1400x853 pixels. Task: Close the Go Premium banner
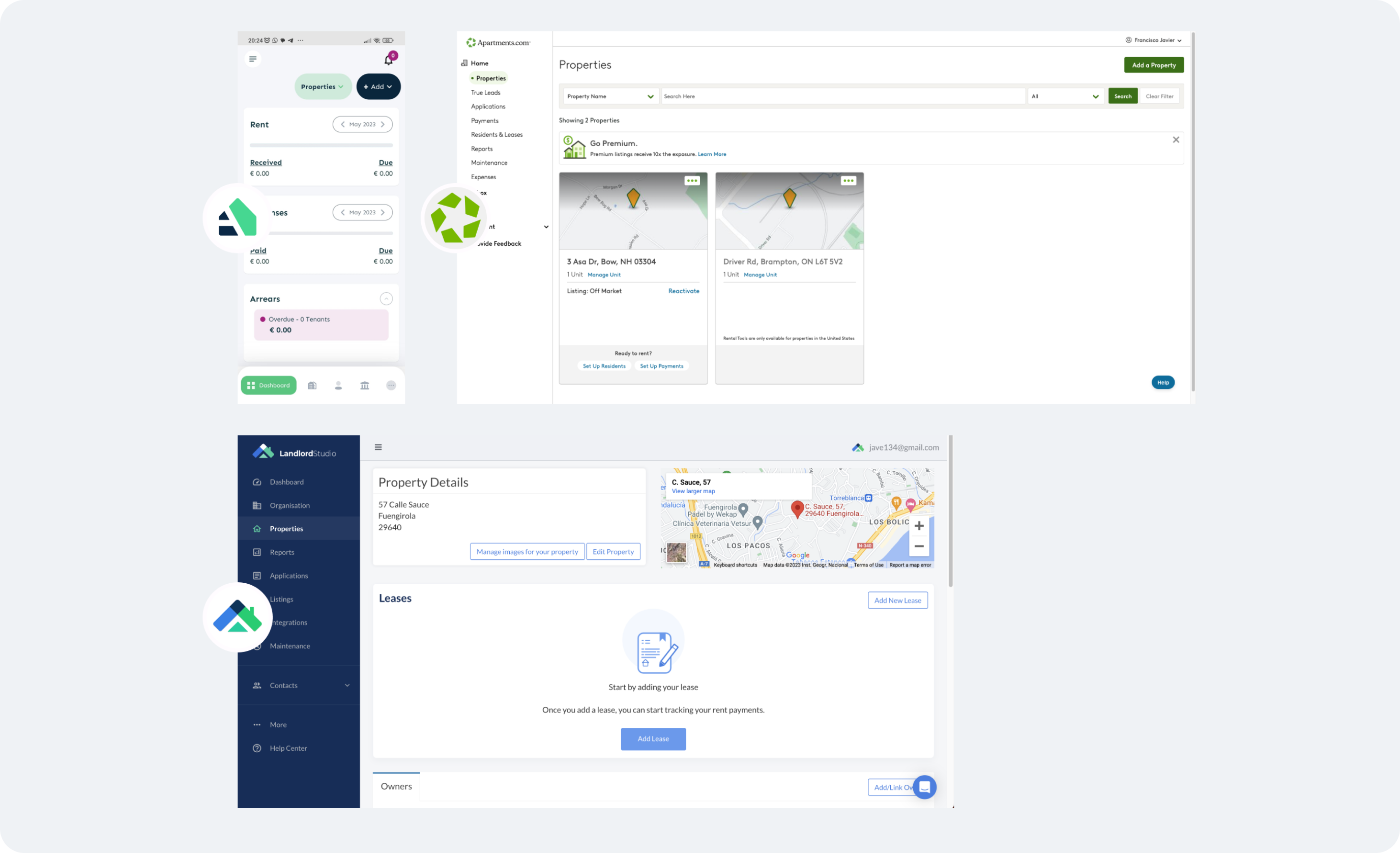coord(1176,140)
